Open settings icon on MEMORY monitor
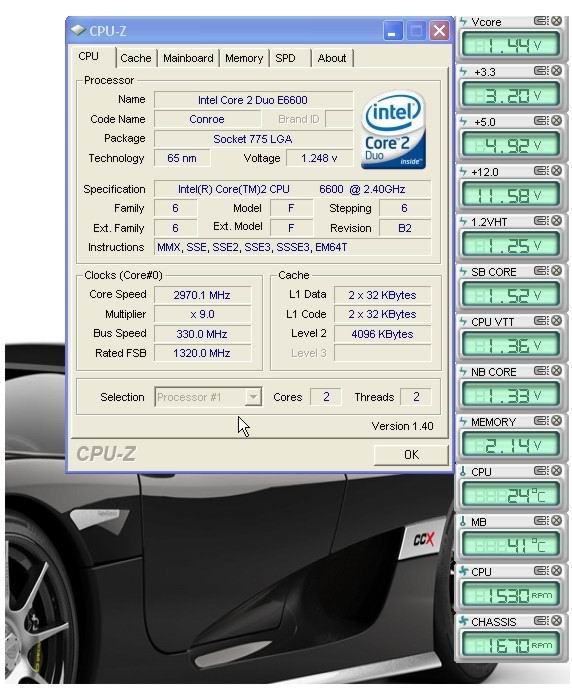 [x=541, y=421]
